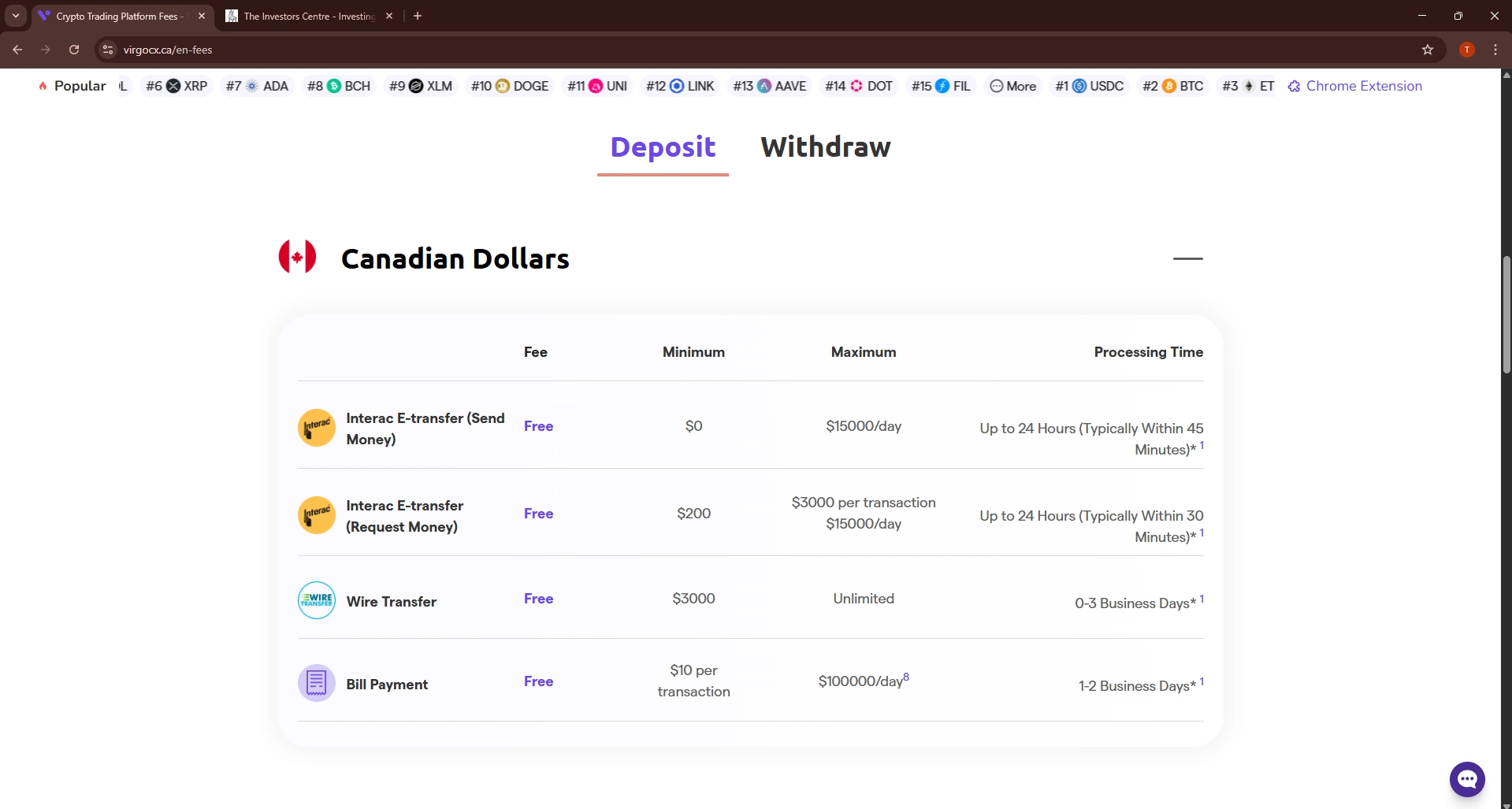Click the page vertical scrollbar thumb
This screenshot has width=1512, height=809.
1506,314
